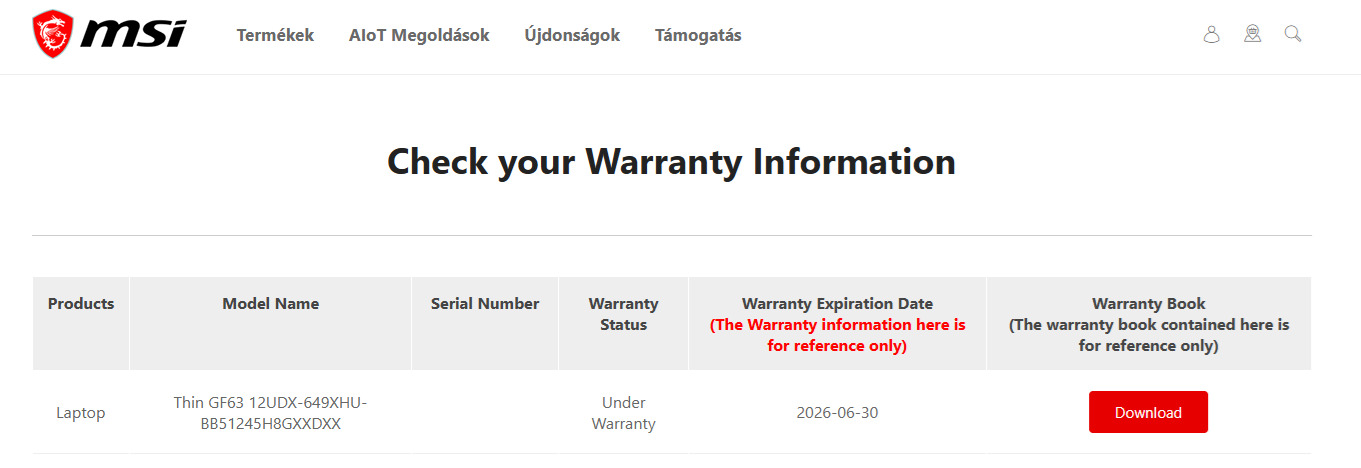Click the Warranty Expiration Date header
This screenshot has height=468, width=1361.
(x=837, y=304)
